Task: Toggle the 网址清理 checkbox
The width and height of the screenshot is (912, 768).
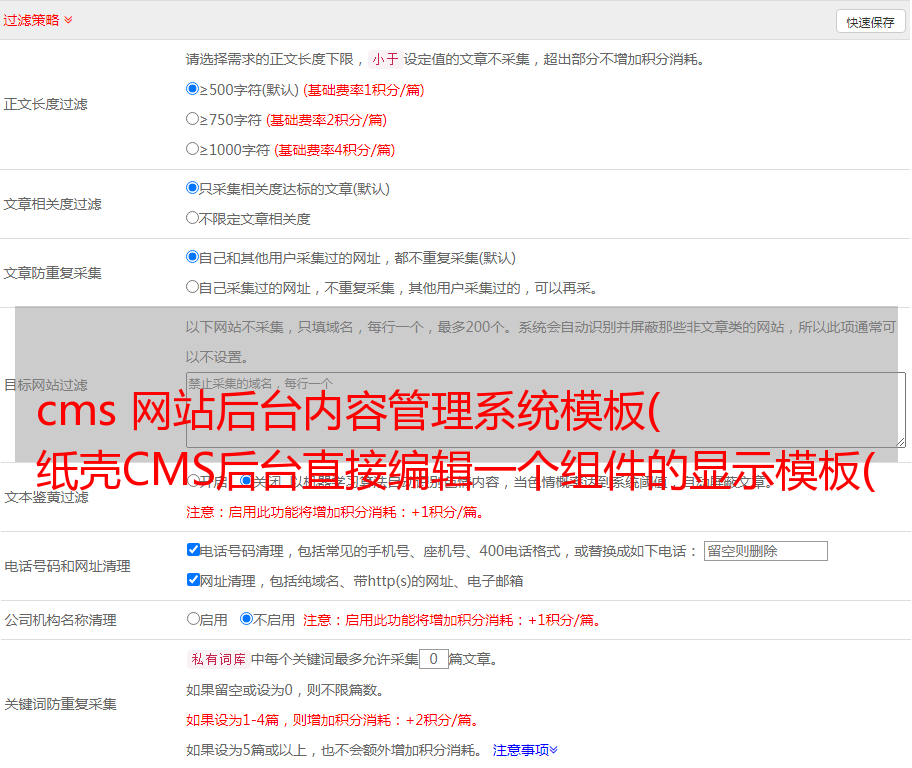Action: (194, 580)
